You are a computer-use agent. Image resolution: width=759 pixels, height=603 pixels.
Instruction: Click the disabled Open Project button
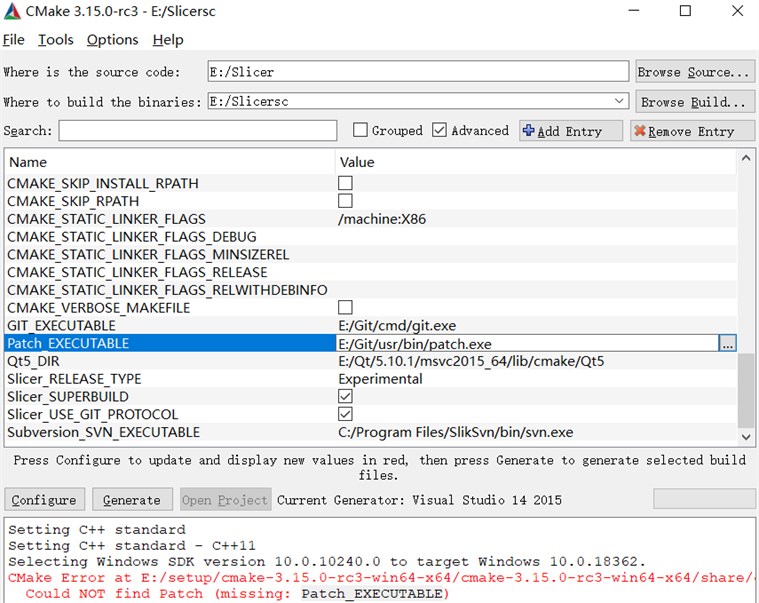[x=226, y=499]
